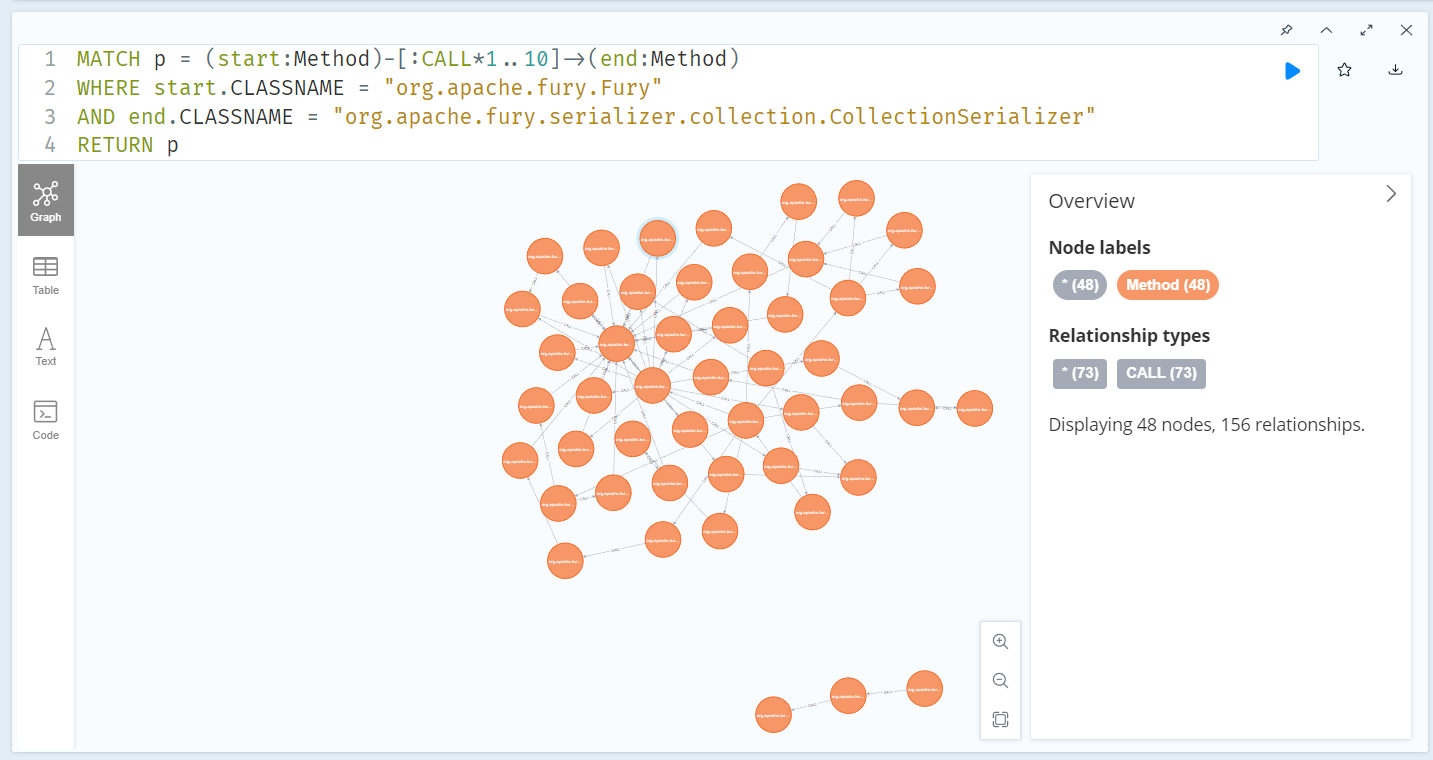Pin the result frame
The image size is (1433, 760).
[x=1286, y=30]
